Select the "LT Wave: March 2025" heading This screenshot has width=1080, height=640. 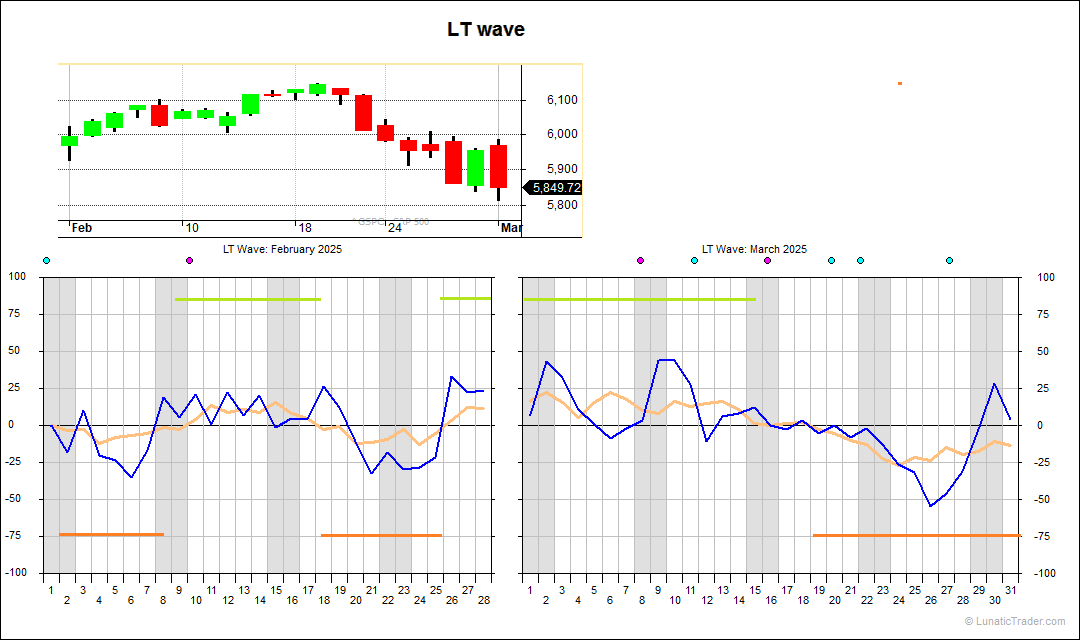tap(754, 249)
